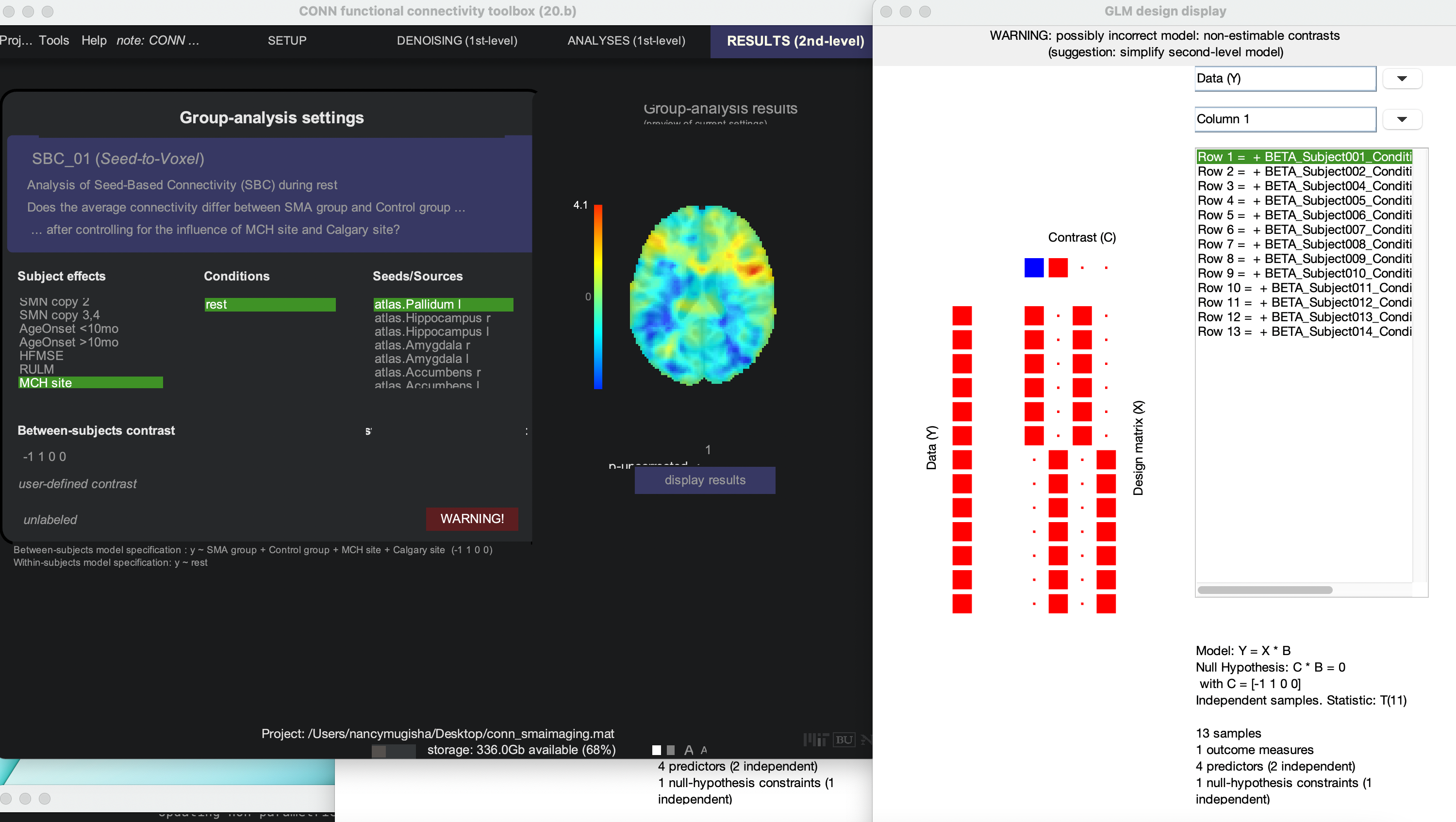Click the white background color square
Viewport: 1456px width, 822px height.
(x=656, y=750)
